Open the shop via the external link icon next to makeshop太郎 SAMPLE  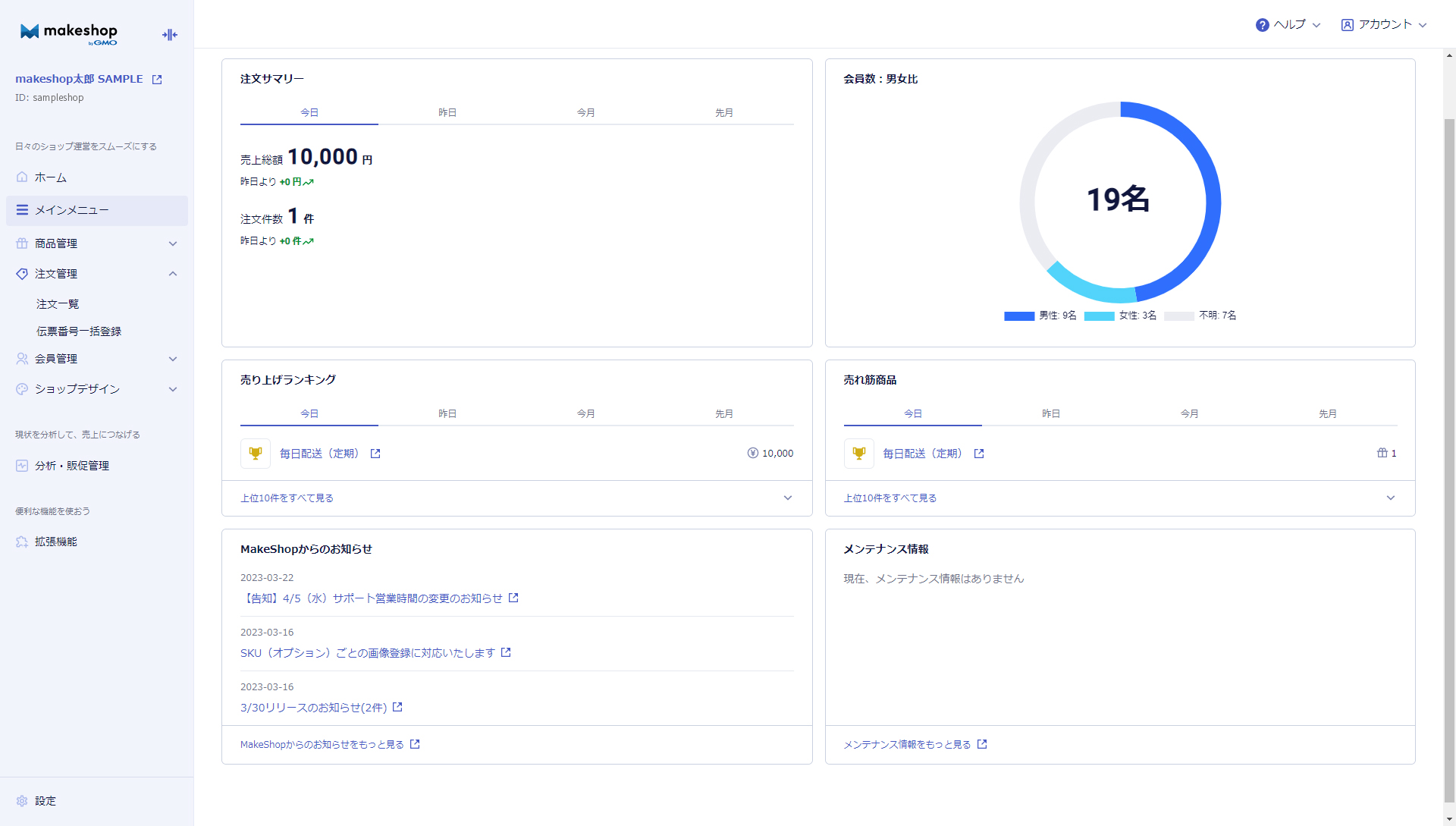click(157, 80)
